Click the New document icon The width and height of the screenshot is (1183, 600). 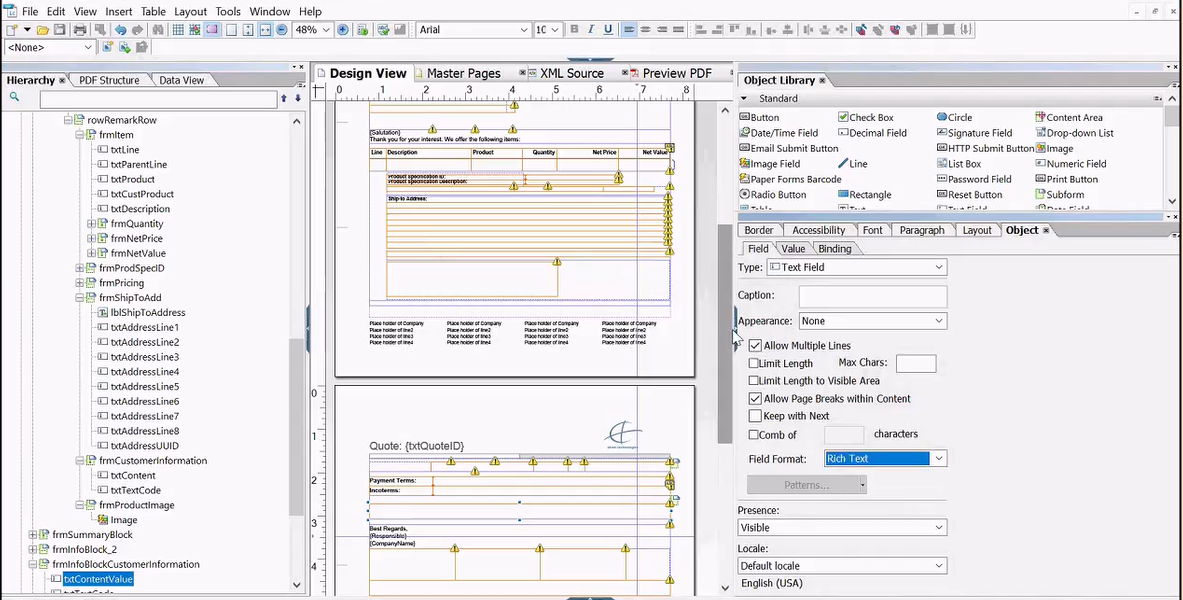click(11, 29)
